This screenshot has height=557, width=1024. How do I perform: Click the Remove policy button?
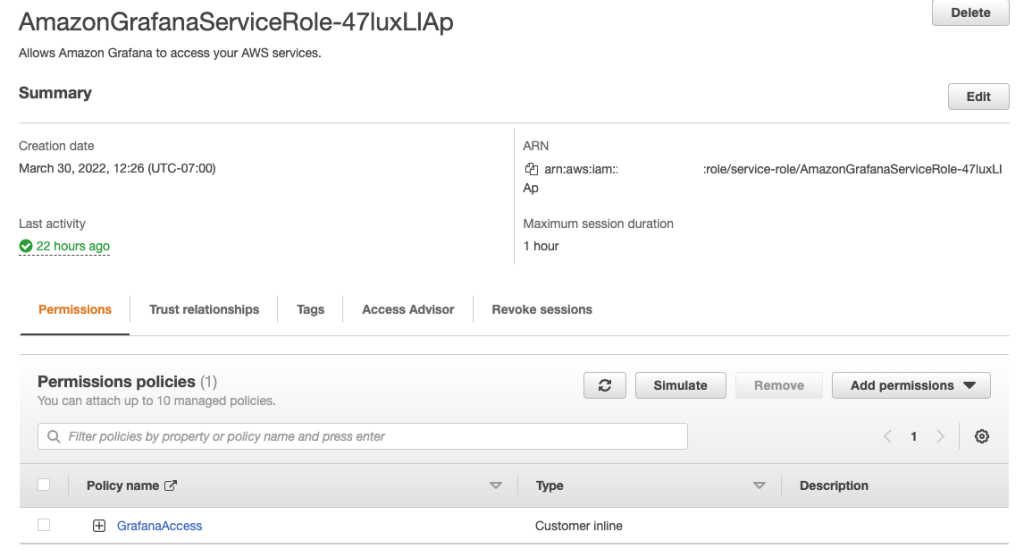coord(779,385)
